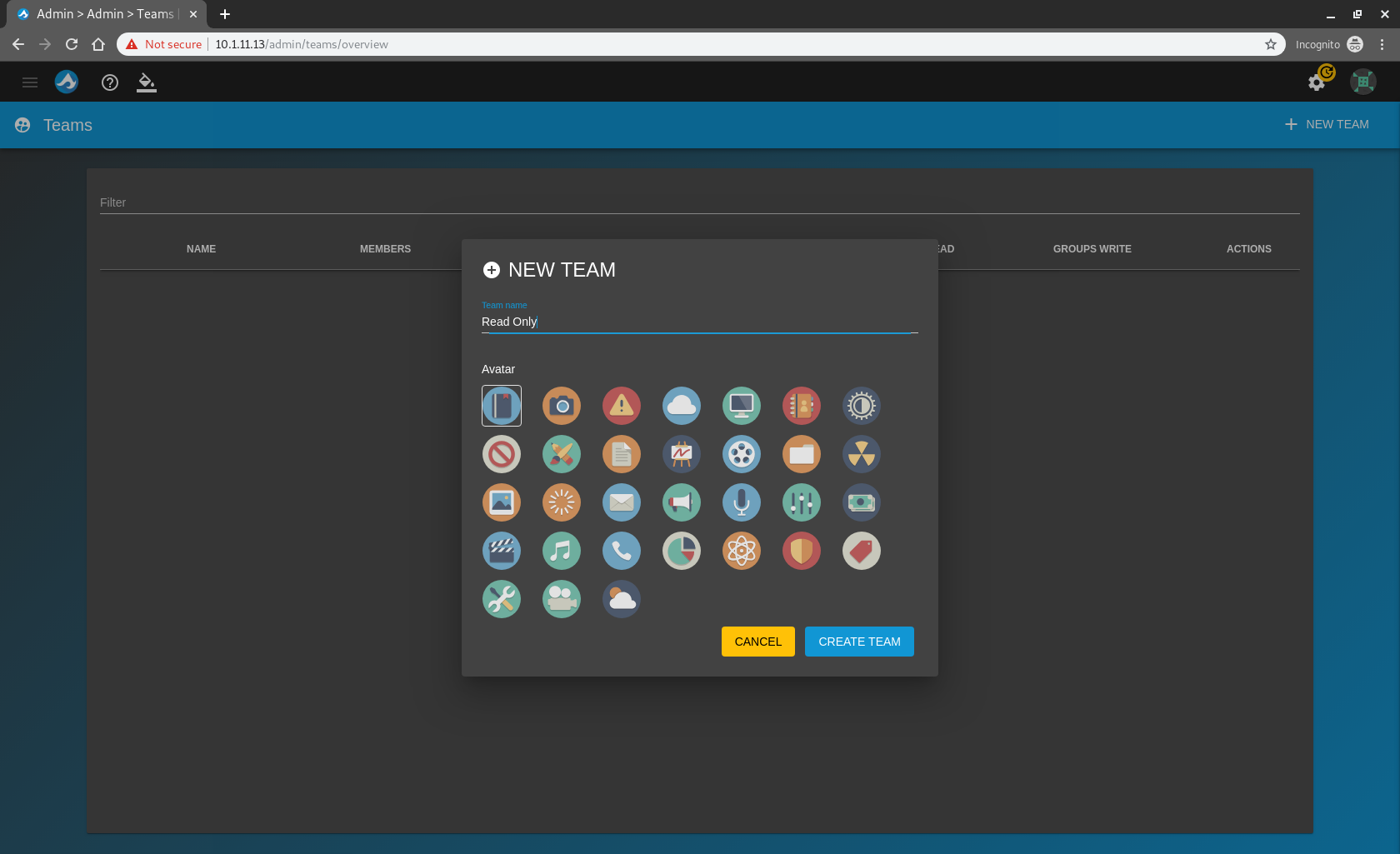Screen dimensions: 1400x854
Task: Open the user avatar menu
Action: click(1363, 82)
